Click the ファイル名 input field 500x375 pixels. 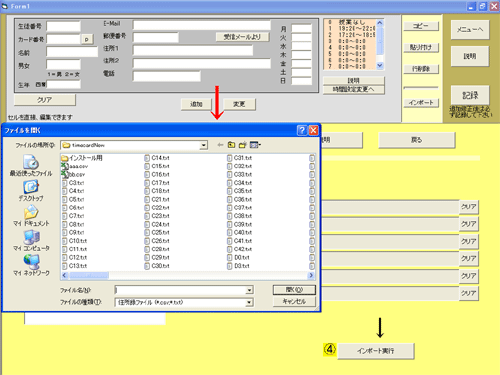click(180, 290)
